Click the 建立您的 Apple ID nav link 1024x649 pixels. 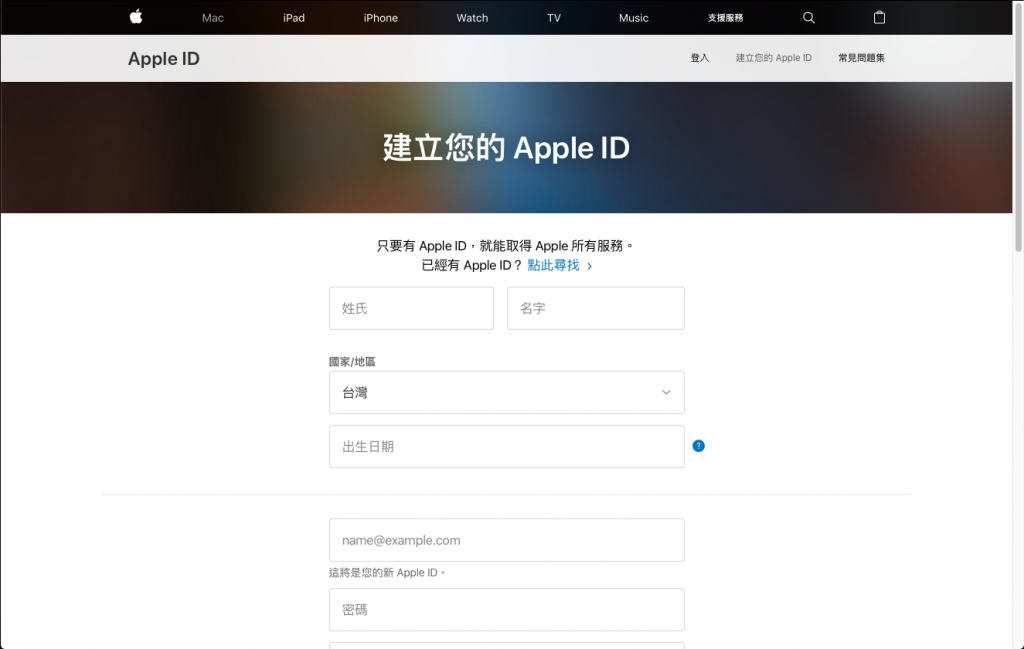[x=773, y=57]
